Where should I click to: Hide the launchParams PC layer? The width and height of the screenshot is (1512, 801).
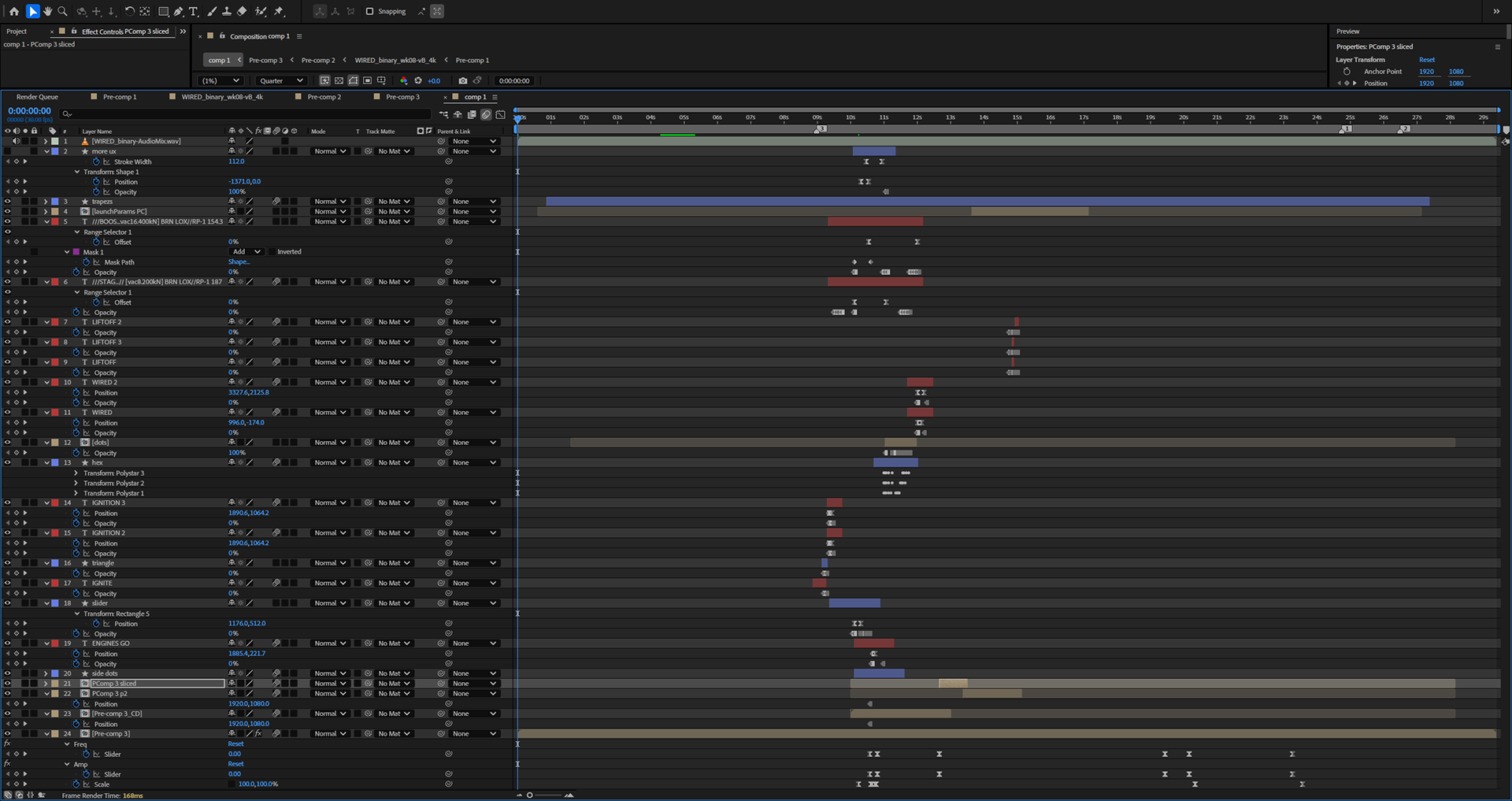pyautogui.click(x=7, y=212)
